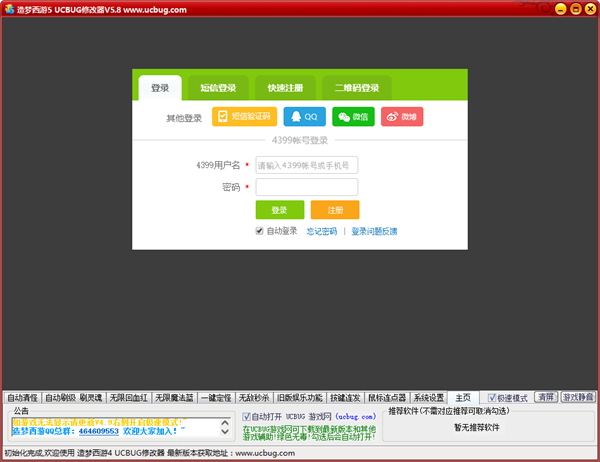Screen dimensions: 600x462
Task: Focus the 4399用户名 input field
Action: [307, 165]
